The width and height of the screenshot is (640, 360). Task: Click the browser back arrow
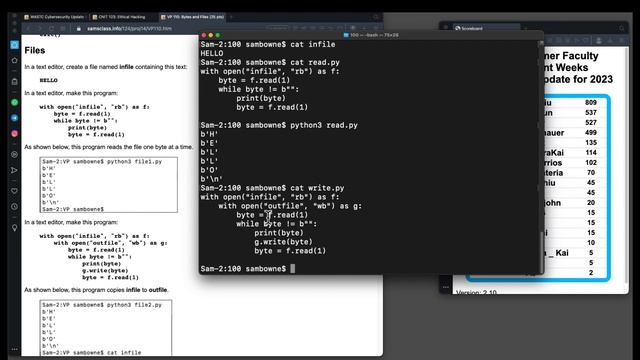pyautogui.click(x=28, y=29)
